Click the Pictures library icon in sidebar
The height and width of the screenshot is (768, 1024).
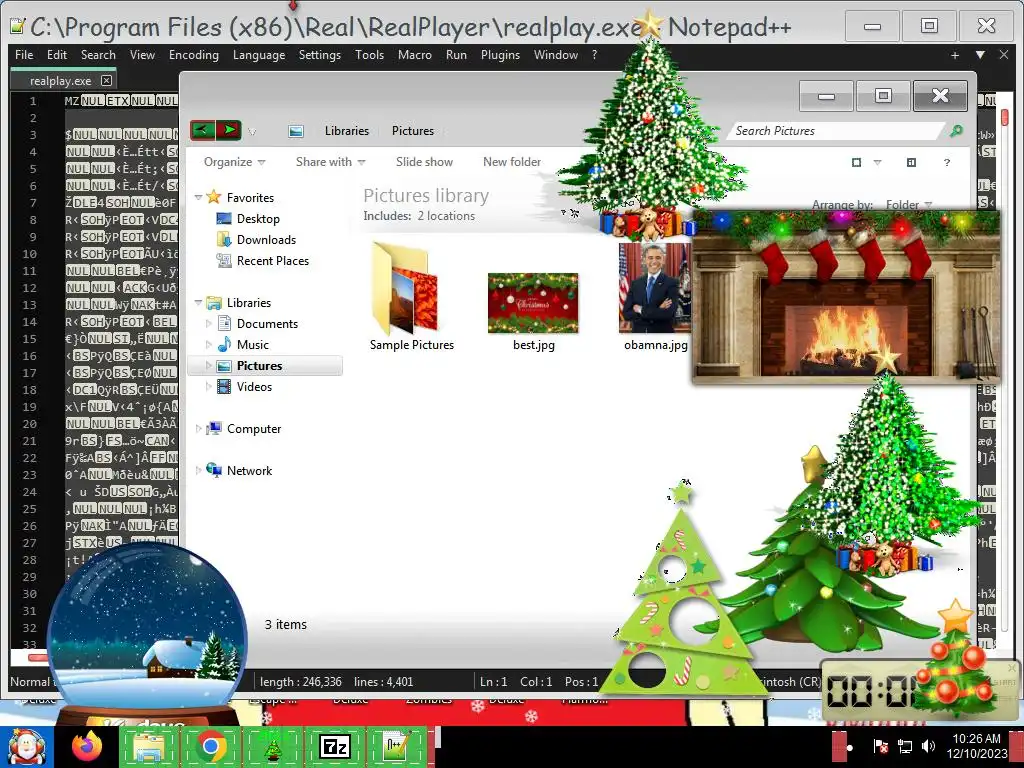224,366
